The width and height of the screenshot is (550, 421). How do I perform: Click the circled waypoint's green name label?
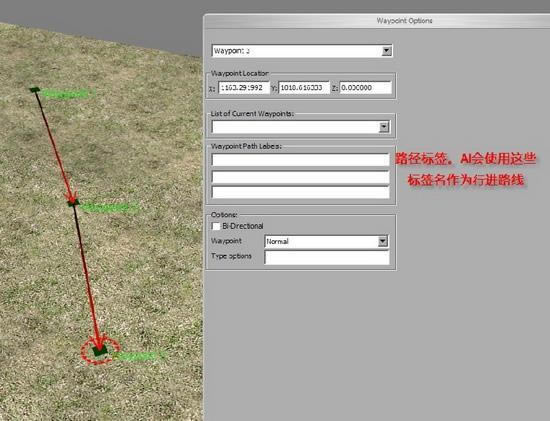[x=138, y=356]
